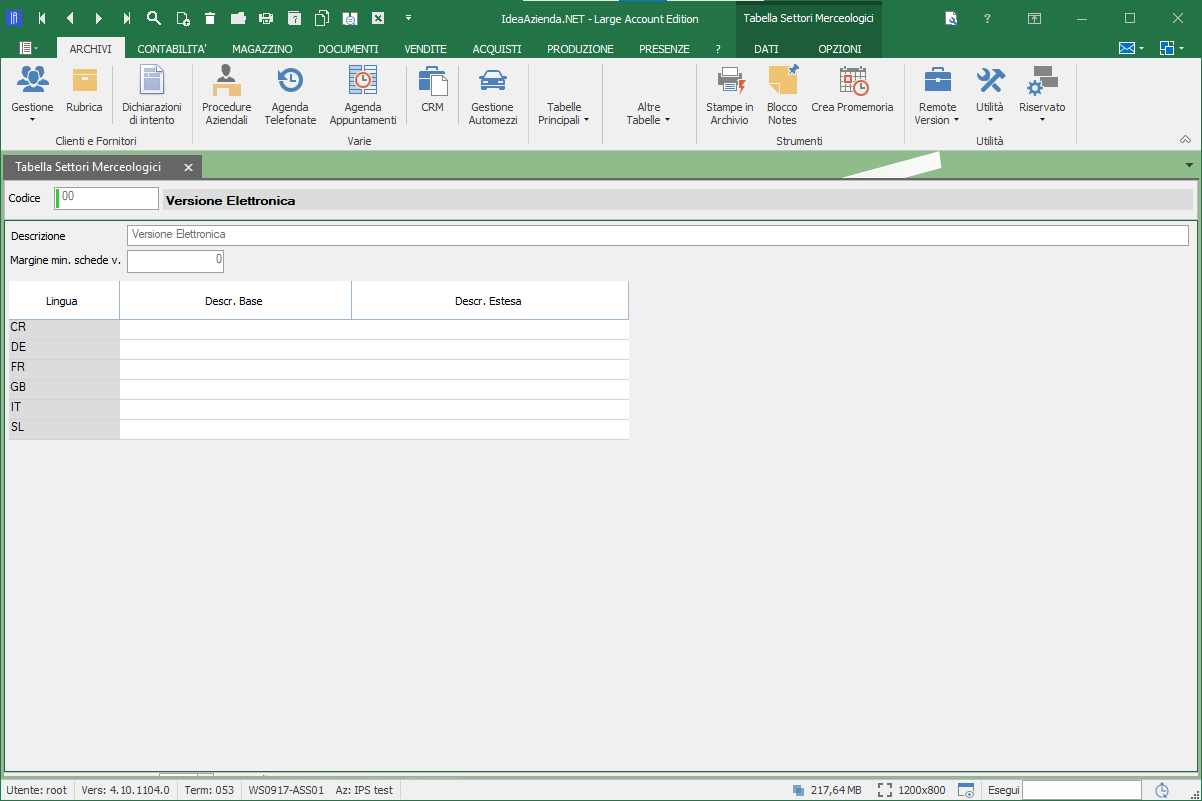The image size is (1202, 801).
Task: Open Procedure Aziendali
Action: click(227, 95)
